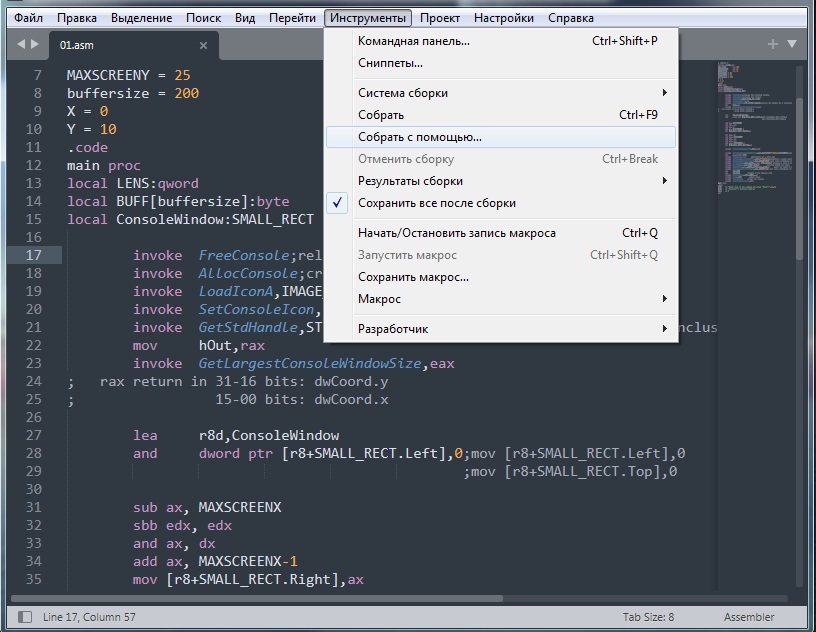Select 'Командная панель...' menu entry

(x=414, y=41)
